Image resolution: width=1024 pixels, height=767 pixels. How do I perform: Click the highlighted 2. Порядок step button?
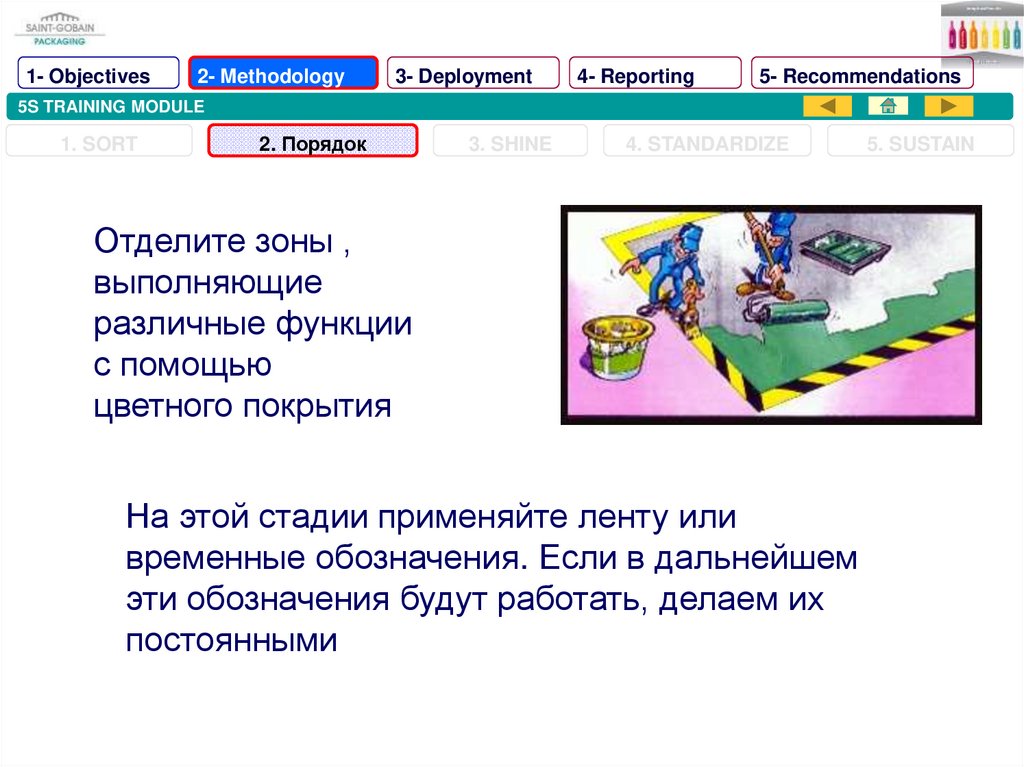click(x=312, y=143)
